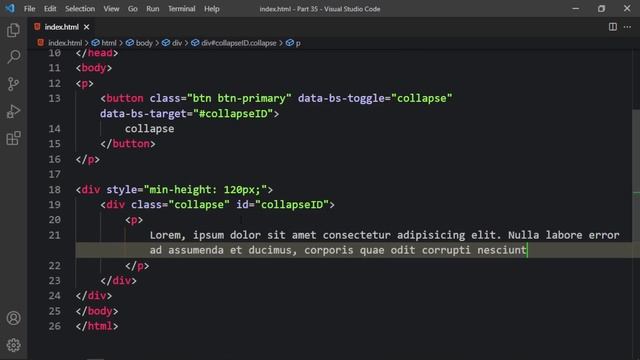This screenshot has height=360, width=640.
Task: Place cursor on "#collapseID" target value
Action: (233, 114)
